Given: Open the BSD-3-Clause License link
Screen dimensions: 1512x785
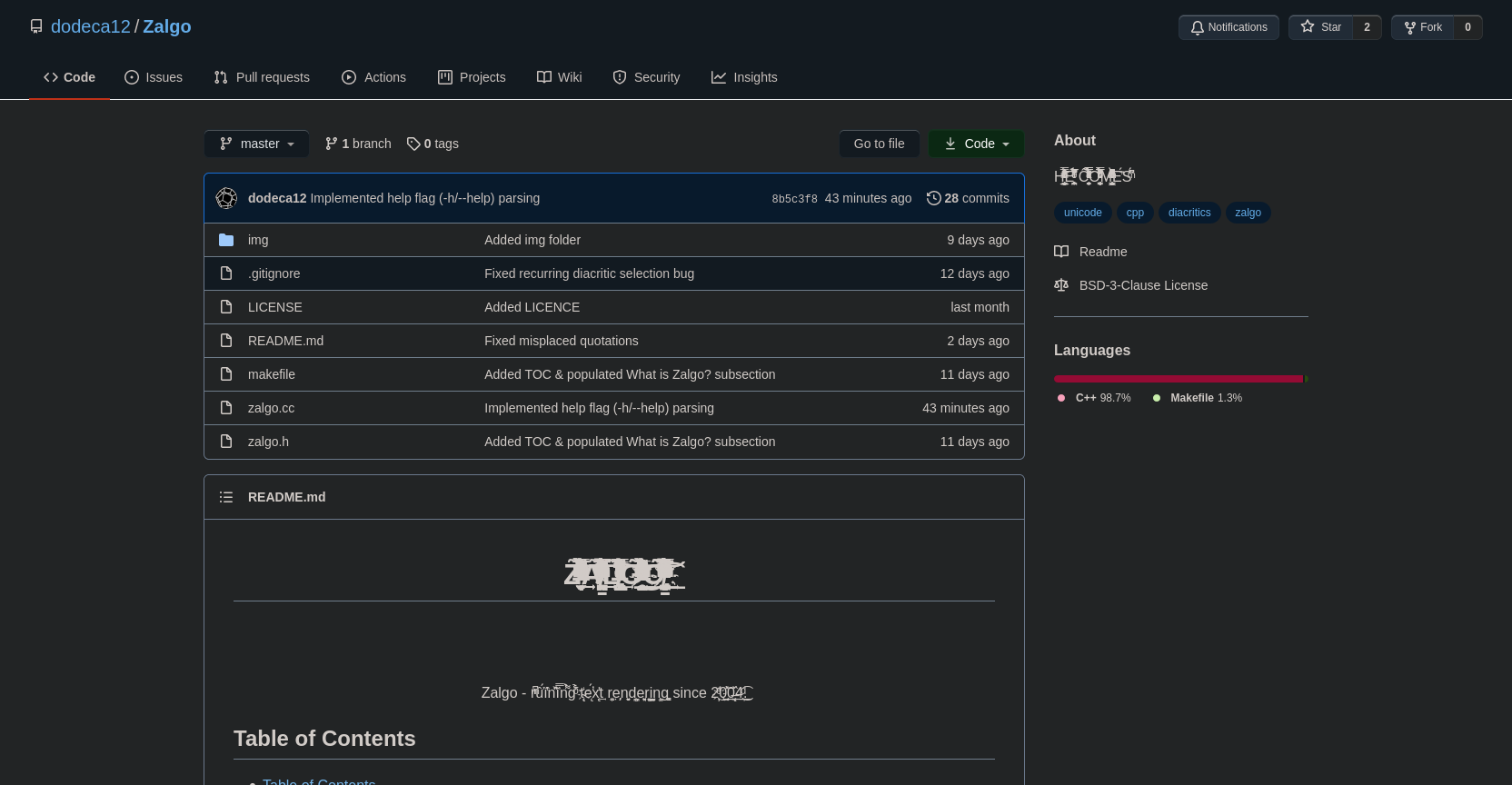Looking at the screenshot, I should click(1131, 285).
